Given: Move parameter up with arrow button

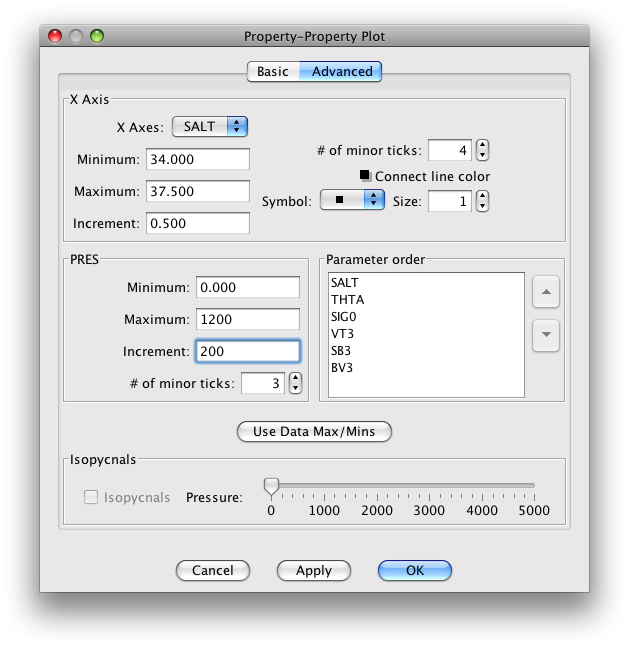Looking at the screenshot, I should 546,292.
